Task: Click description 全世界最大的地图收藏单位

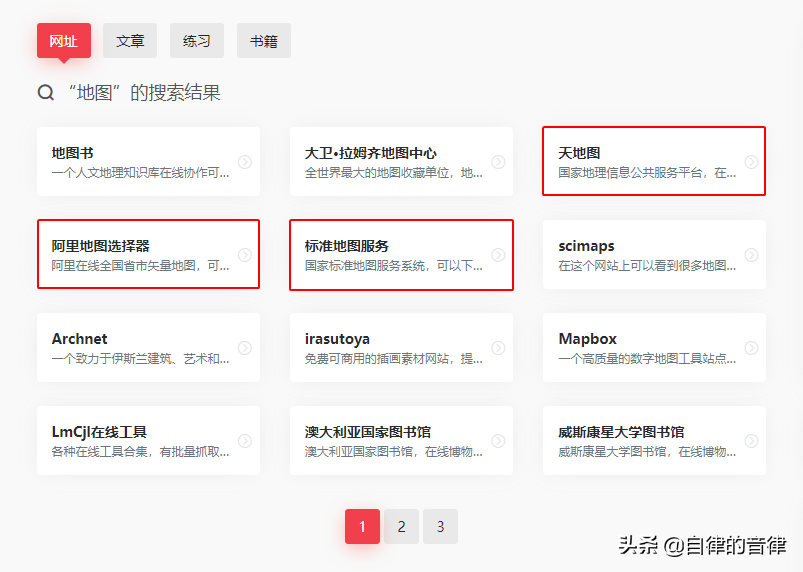Action: click(x=393, y=173)
